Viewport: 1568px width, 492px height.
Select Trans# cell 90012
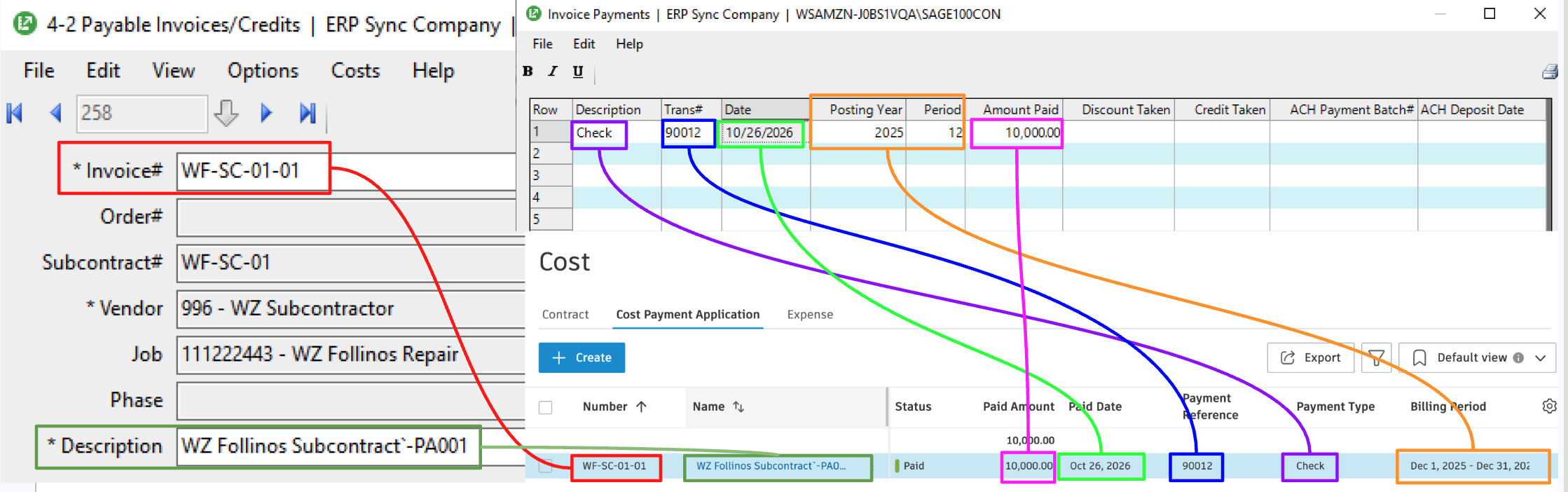click(691, 132)
